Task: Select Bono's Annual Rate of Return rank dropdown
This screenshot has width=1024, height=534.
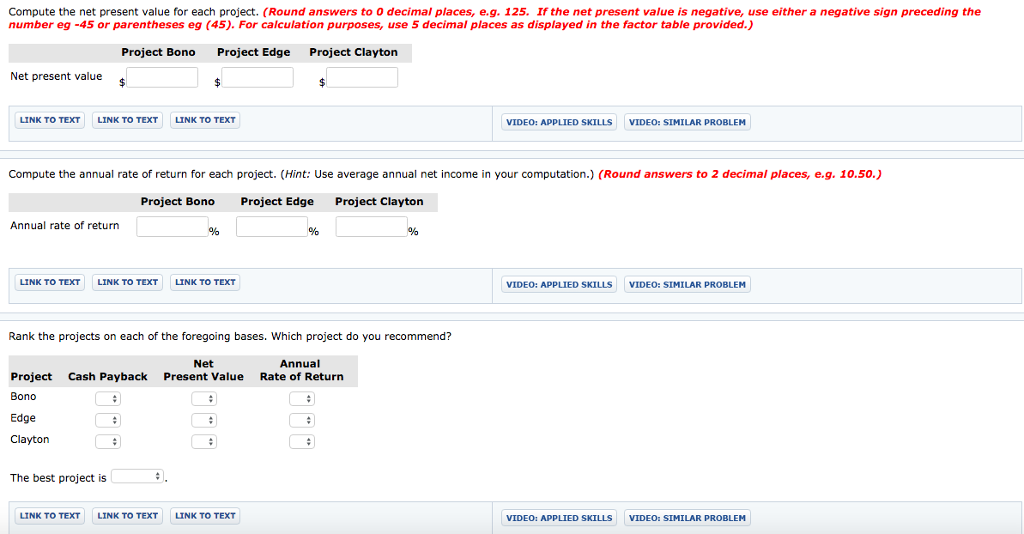Action: click(x=302, y=398)
